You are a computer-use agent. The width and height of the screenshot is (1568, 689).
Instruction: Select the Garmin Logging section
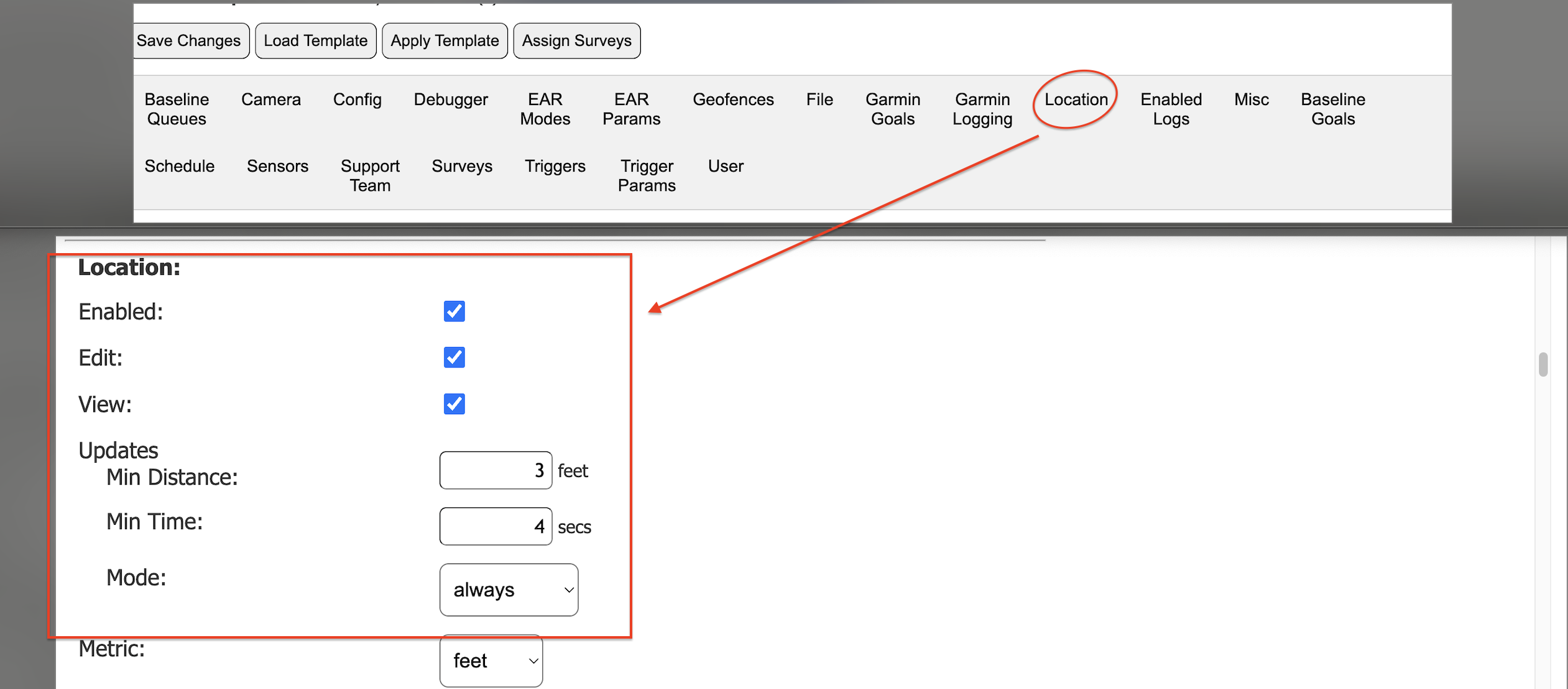point(981,109)
